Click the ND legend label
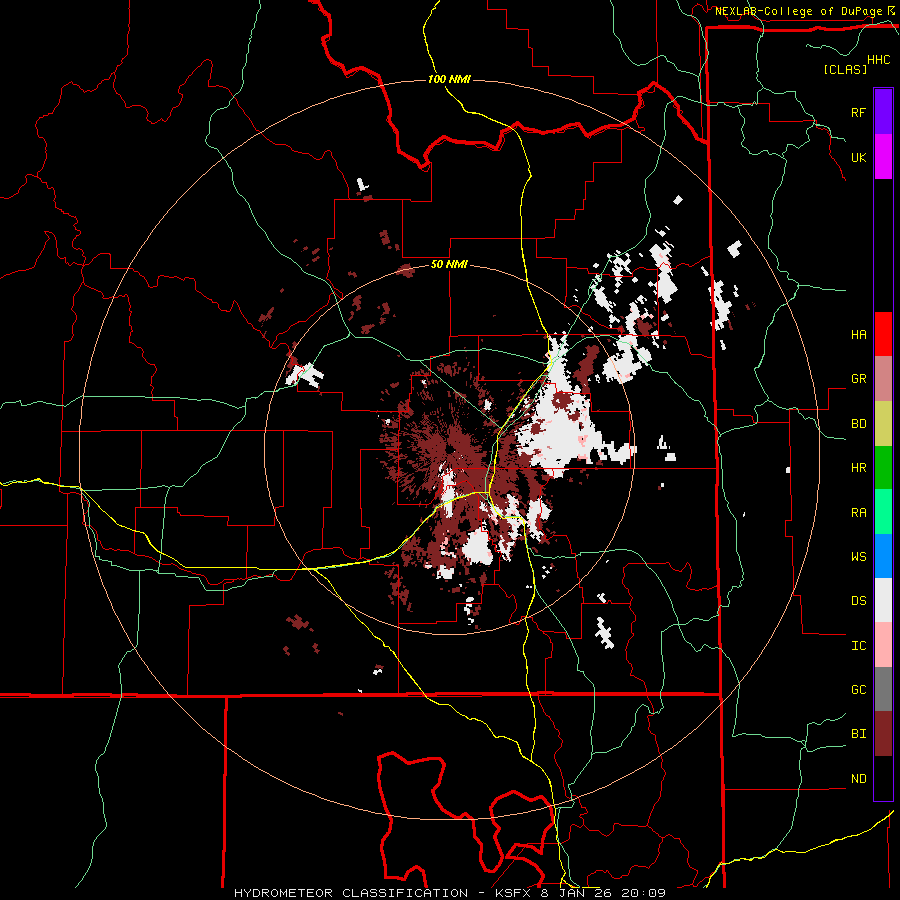The height and width of the screenshot is (900, 900). click(858, 779)
